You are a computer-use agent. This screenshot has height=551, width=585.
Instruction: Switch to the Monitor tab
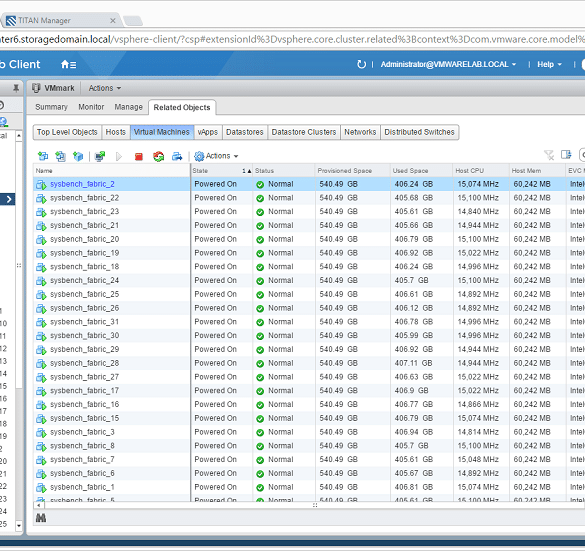(x=91, y=107)
